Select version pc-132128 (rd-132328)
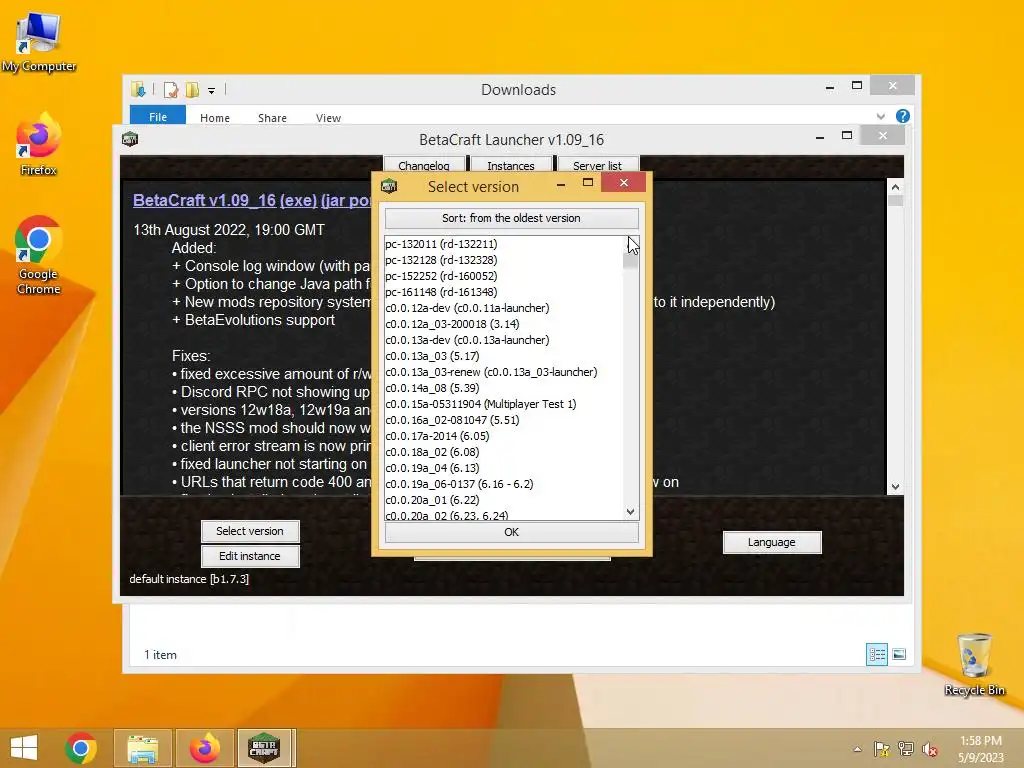The width and height of the screenshot is (1024, 768). [x=504, y=260]
